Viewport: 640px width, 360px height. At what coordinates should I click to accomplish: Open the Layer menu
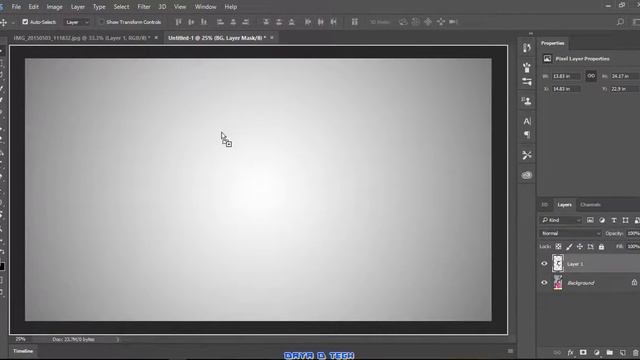pyautogui.click(x=78, y=7)
